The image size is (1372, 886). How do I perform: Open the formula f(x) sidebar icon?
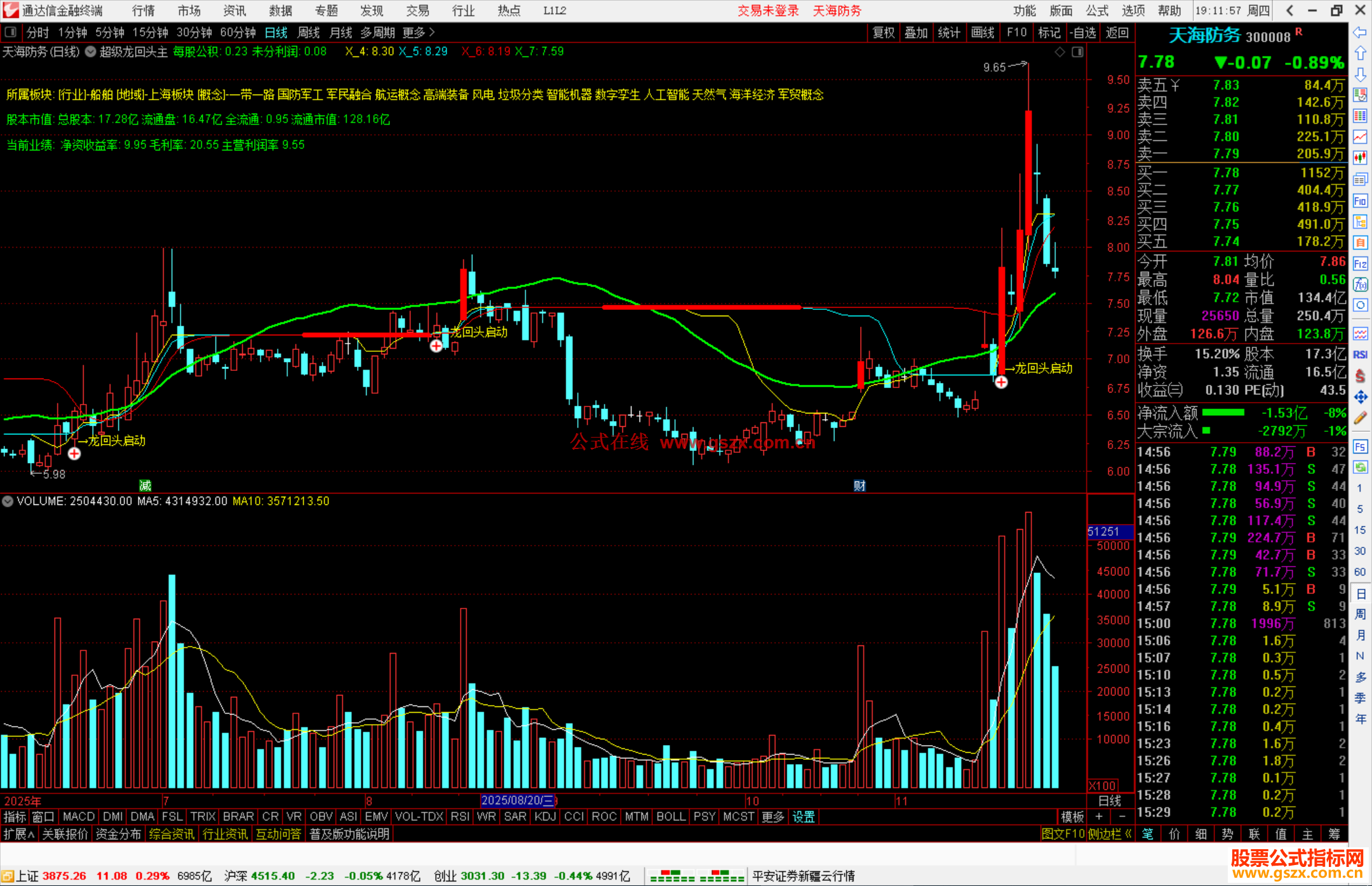[1360, 285]
